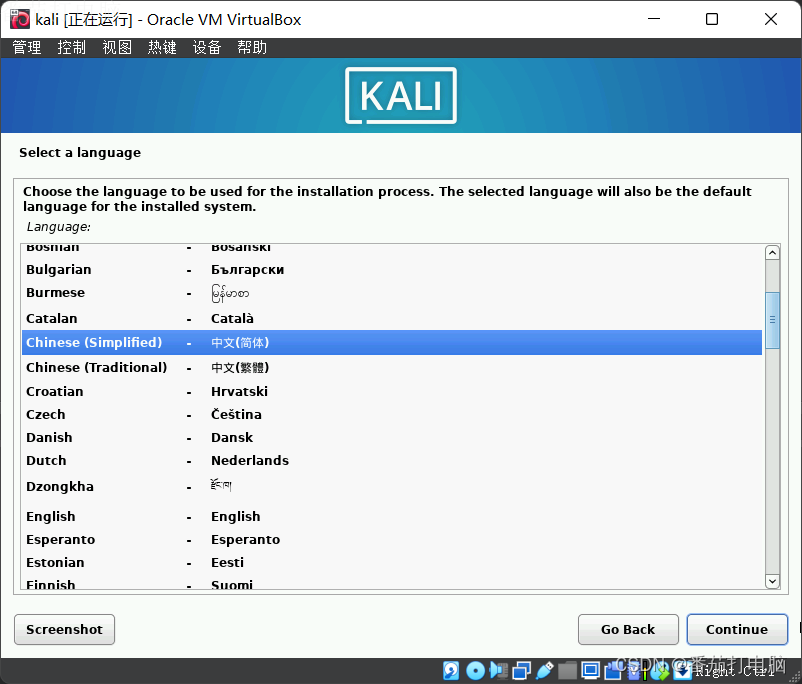Click the mouse integration arrow icon
The image size is (802, 684).
pyautogui.click(x=659, y=671)
